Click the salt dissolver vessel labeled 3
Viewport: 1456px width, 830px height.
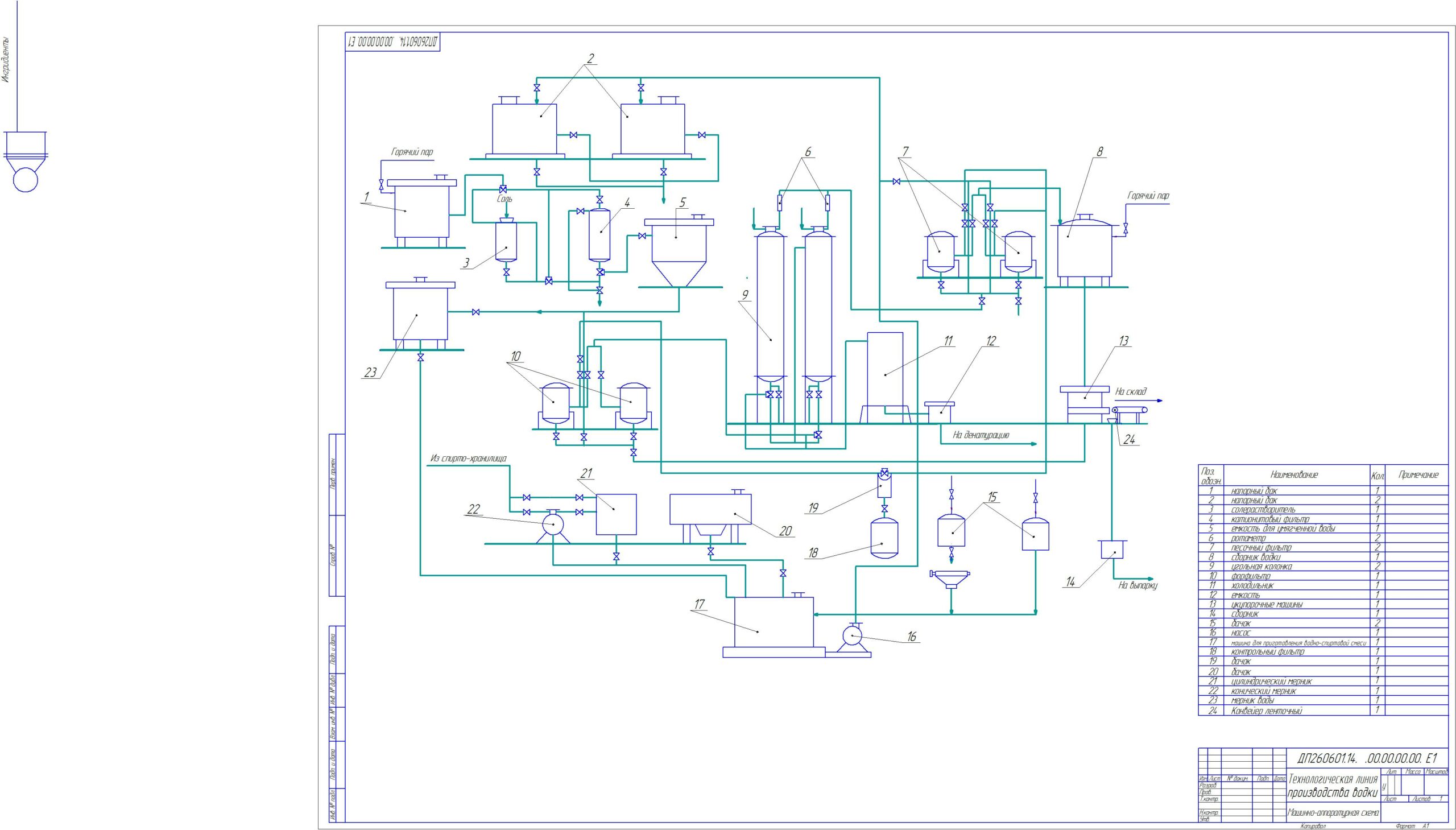coord(506,241)
